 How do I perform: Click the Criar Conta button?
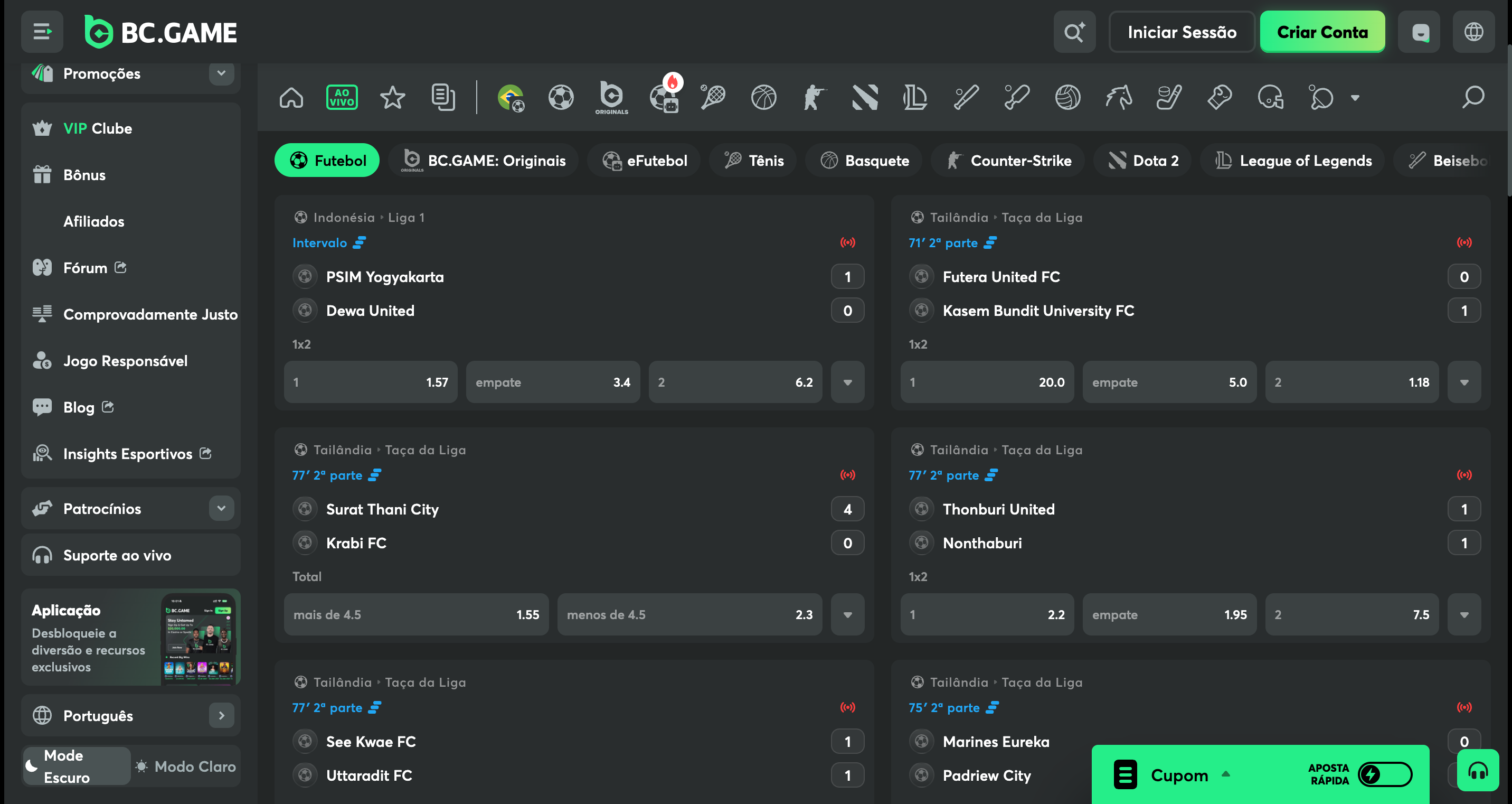[1322, 32]
